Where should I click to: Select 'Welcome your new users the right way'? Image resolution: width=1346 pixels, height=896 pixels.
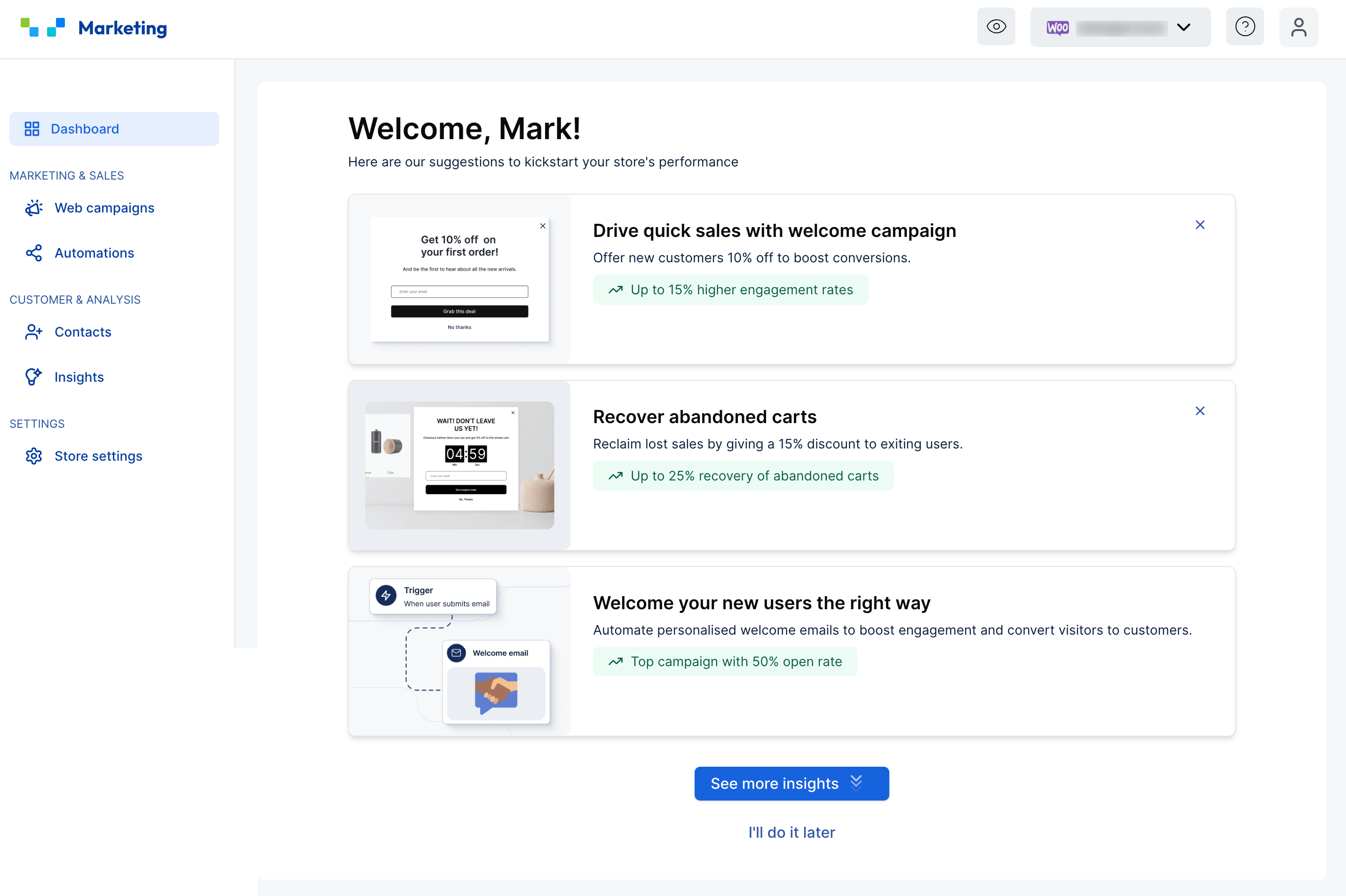761,603
